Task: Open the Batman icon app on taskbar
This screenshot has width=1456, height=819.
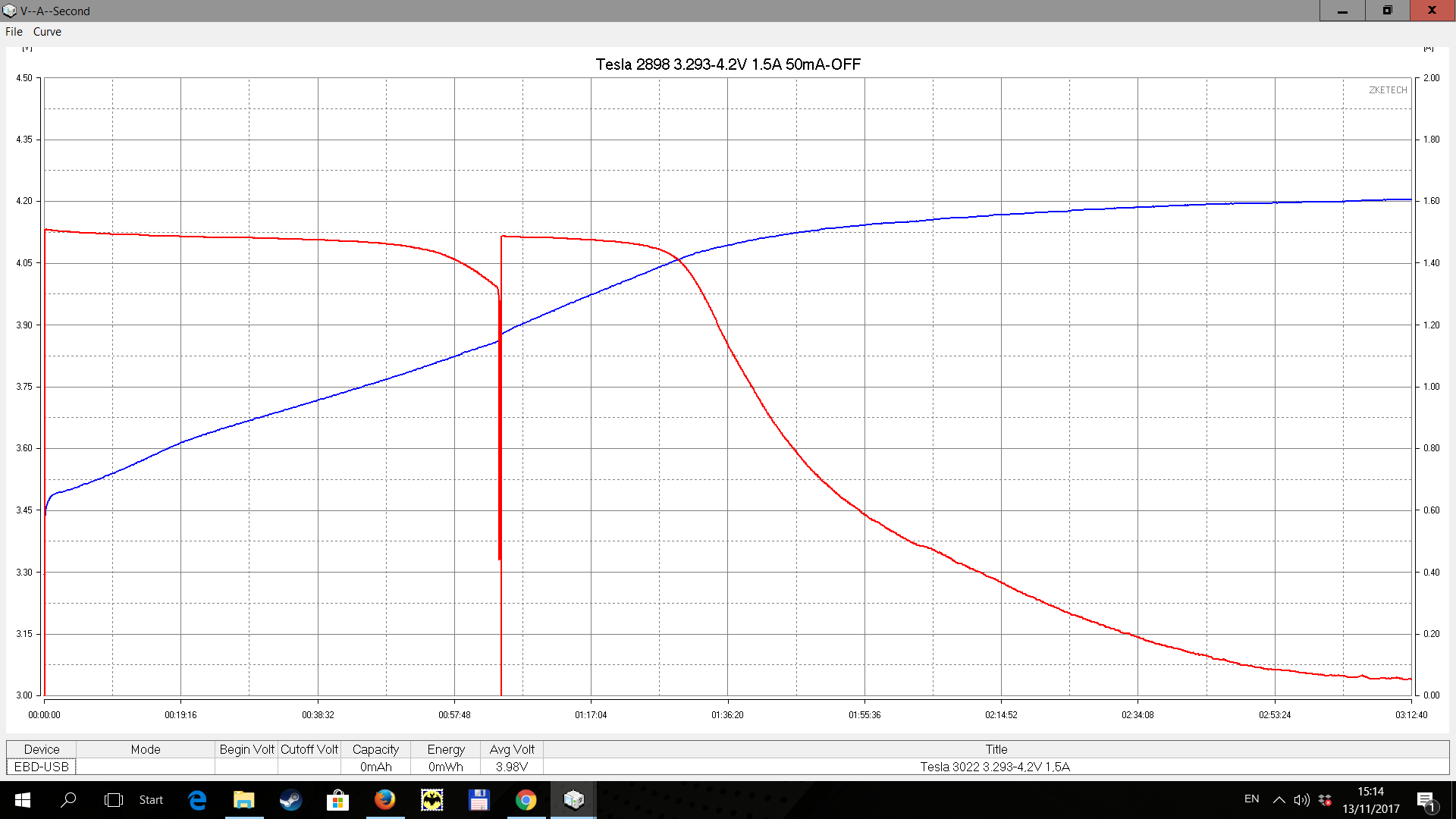Action: click(x=431, y=800)
